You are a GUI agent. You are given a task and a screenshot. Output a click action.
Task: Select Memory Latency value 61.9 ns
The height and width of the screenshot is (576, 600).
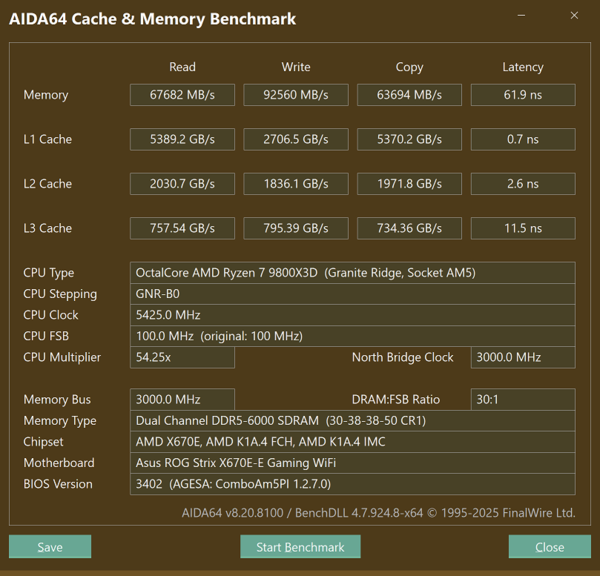coord(523,95)
